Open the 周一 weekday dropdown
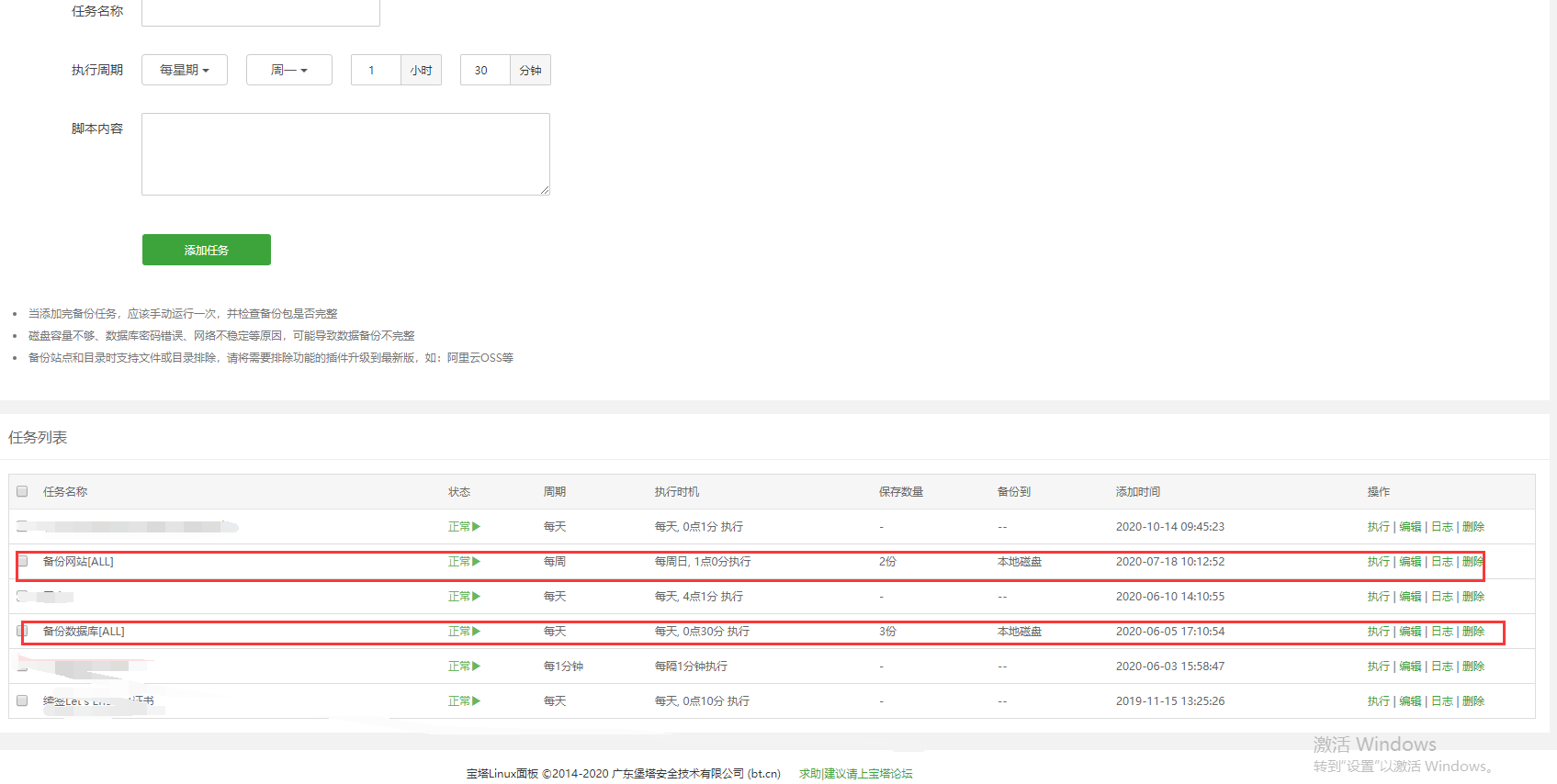This screenshot has height=784, width=1557. pos(289,70)
